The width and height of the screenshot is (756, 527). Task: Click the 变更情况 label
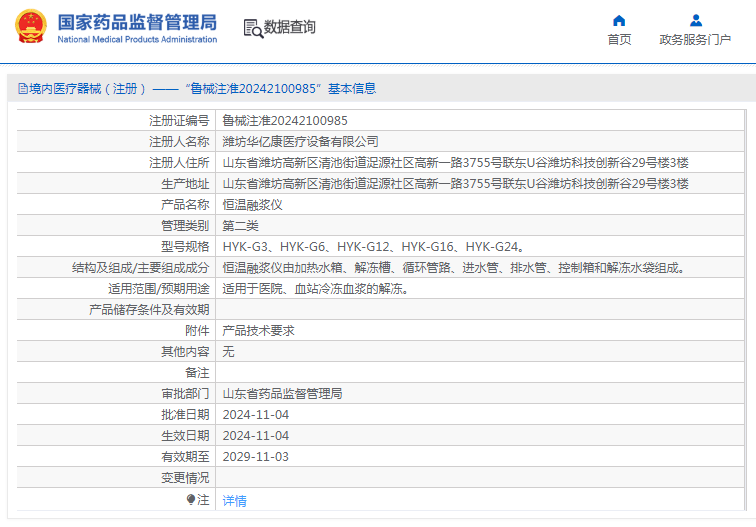click(185, 478)
